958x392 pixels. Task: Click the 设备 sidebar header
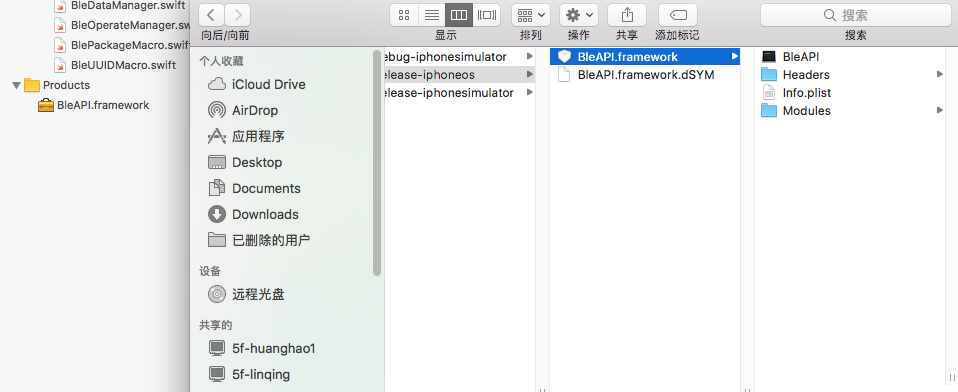pos(210,271)
